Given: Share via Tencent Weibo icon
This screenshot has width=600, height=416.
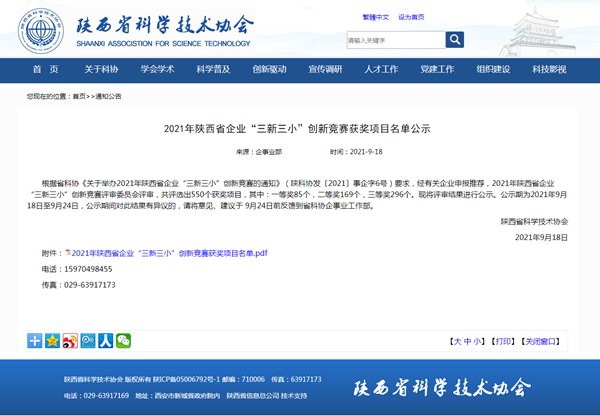Looking at the screenshot, I should [x=88, y=341].
